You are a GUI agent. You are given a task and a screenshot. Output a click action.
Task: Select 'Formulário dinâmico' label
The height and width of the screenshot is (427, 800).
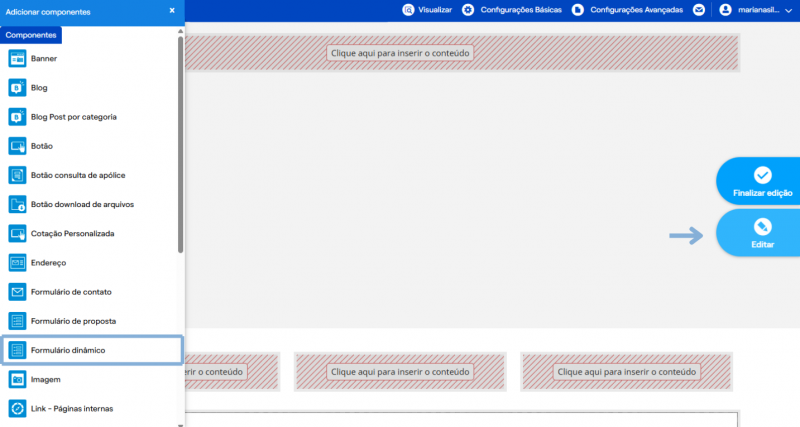point(68,350)
